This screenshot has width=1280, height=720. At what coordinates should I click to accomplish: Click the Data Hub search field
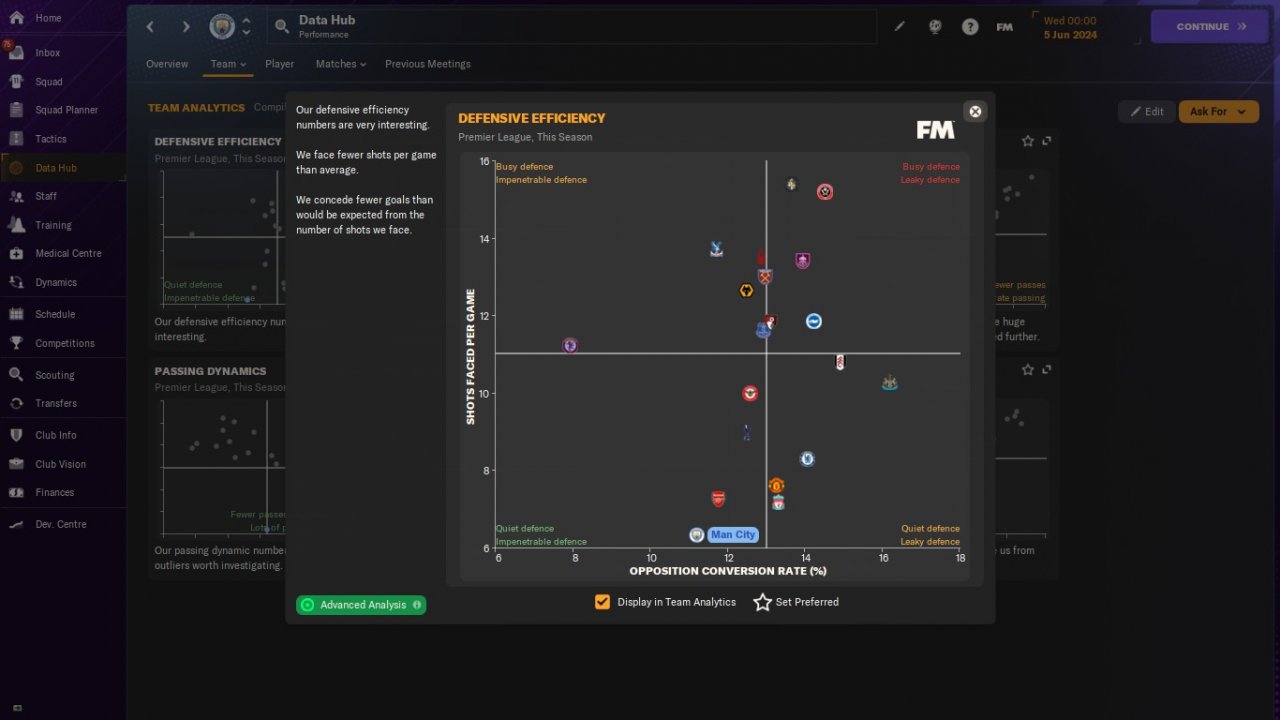pyautogui.click(x=571, y=27)
